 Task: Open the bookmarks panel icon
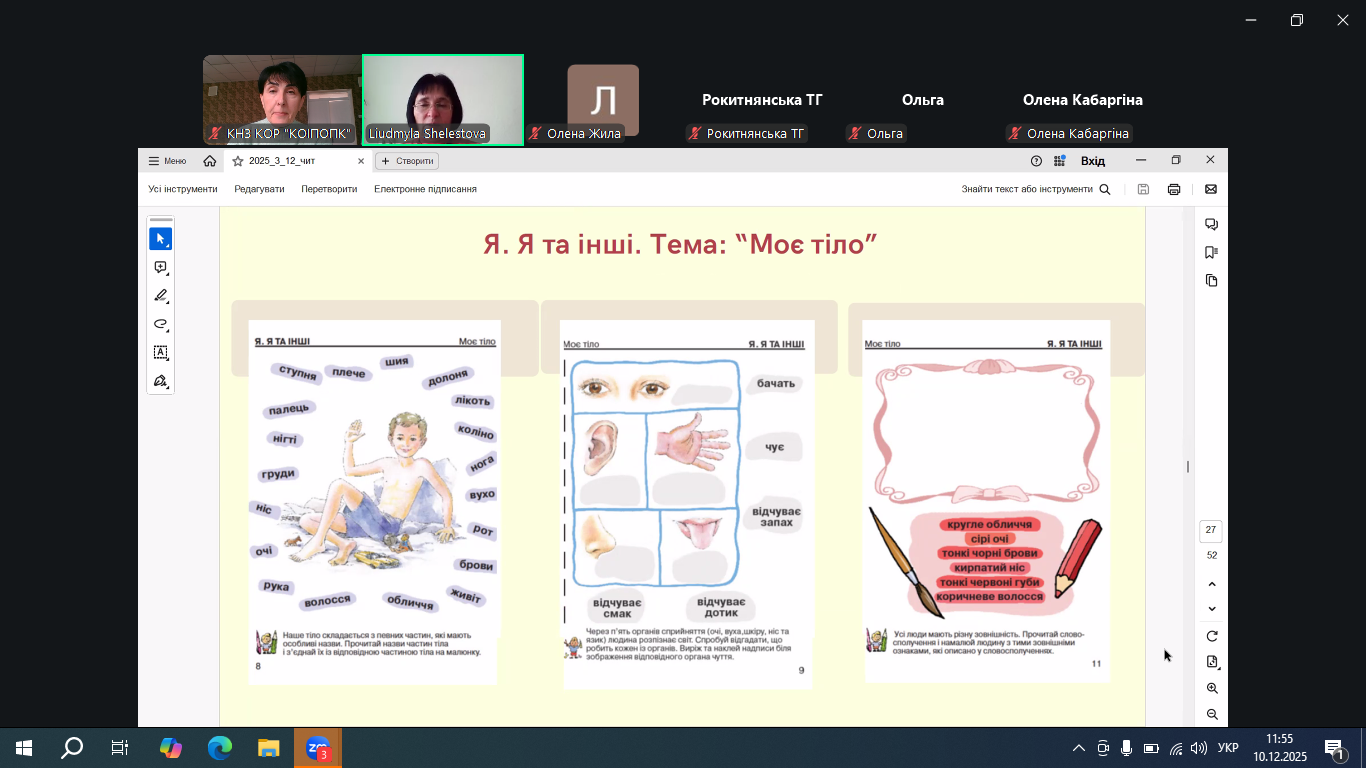pos(1211,252)
